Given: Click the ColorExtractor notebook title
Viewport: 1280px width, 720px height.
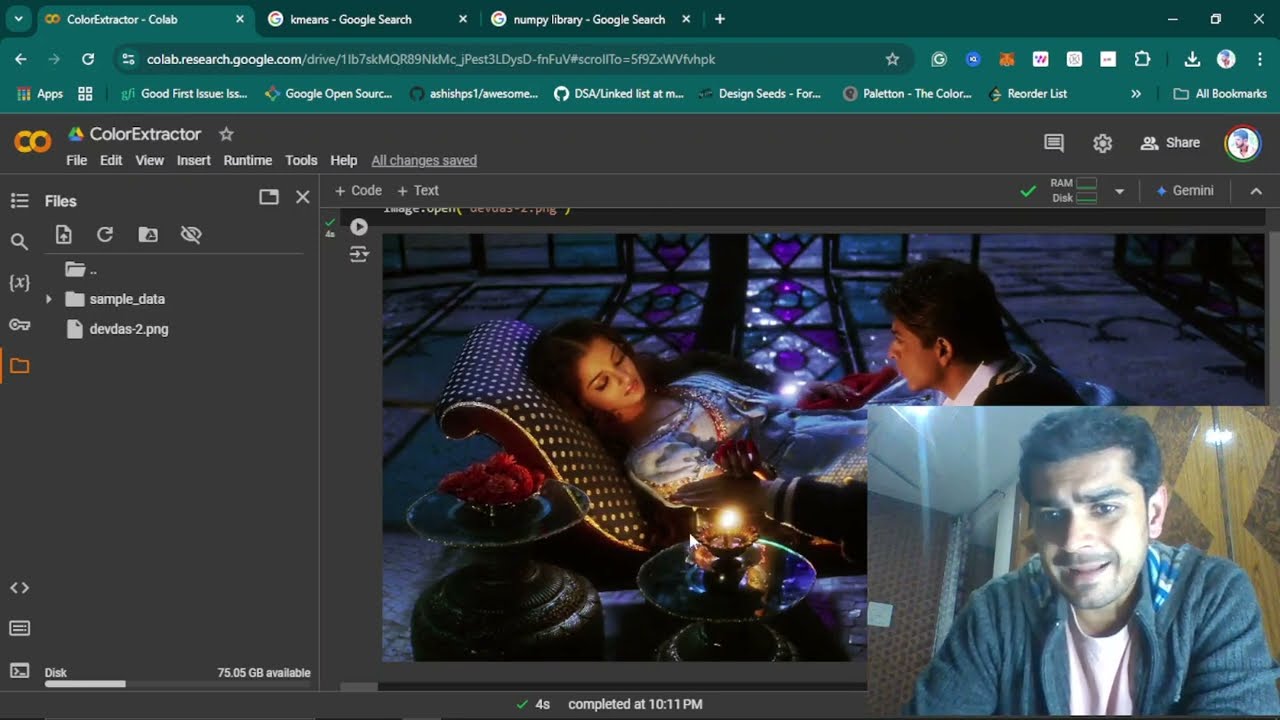Looking at the screenshot, I should click(x=145, y=133).
